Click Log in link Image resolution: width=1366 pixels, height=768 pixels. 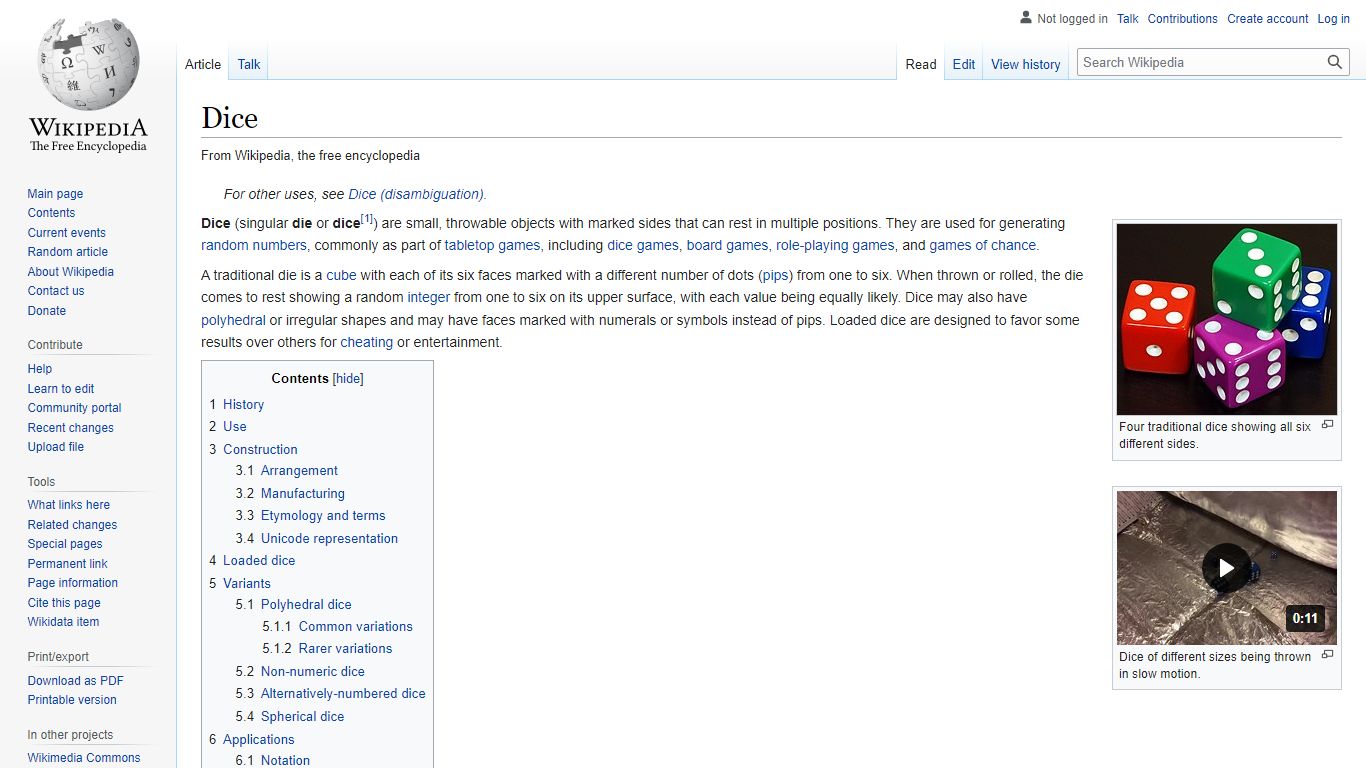coord(1334,19)
